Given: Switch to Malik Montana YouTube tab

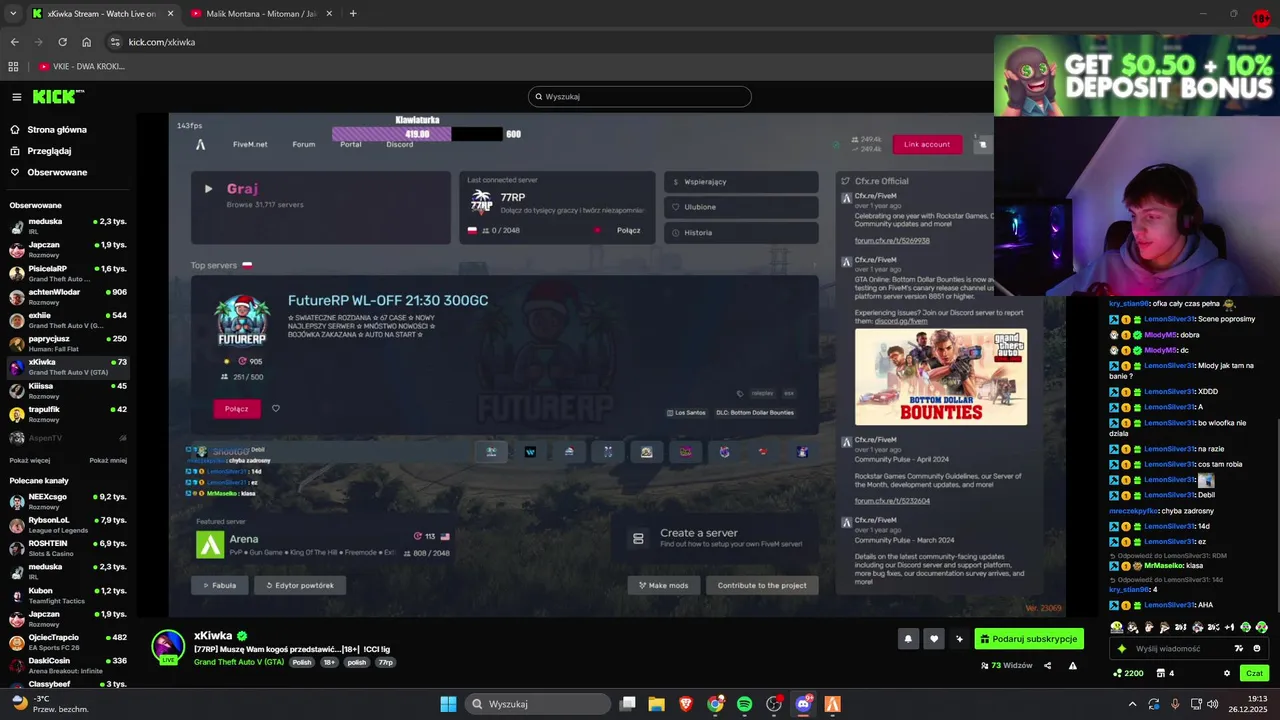Looking at the screenshot, I should (263, 13).
